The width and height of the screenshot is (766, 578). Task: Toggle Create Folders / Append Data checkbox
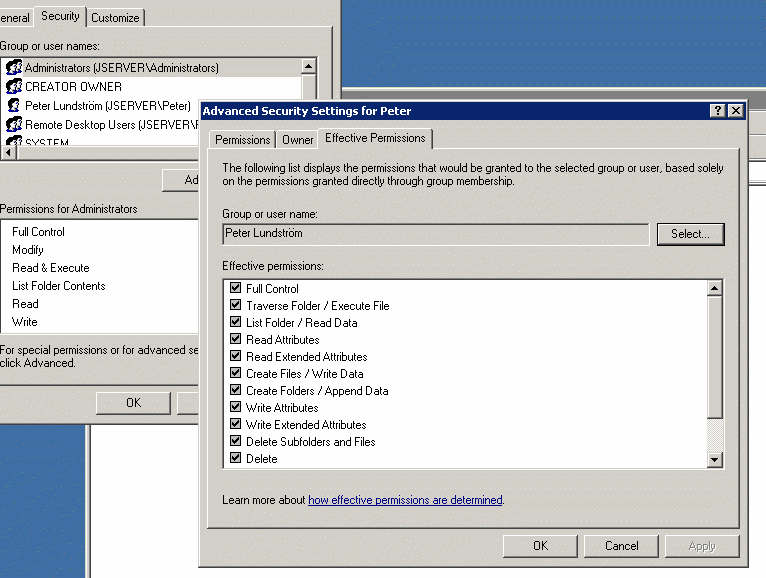click(x=235, y=390)
